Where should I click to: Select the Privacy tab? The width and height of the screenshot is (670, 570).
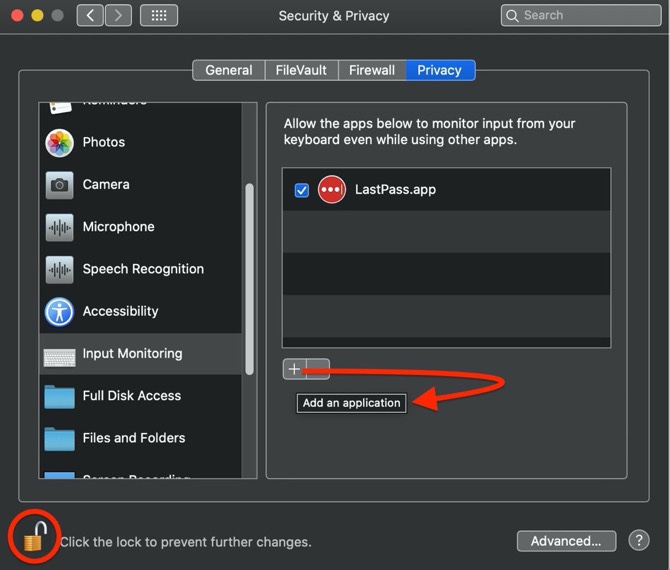(x=440, y=70)
